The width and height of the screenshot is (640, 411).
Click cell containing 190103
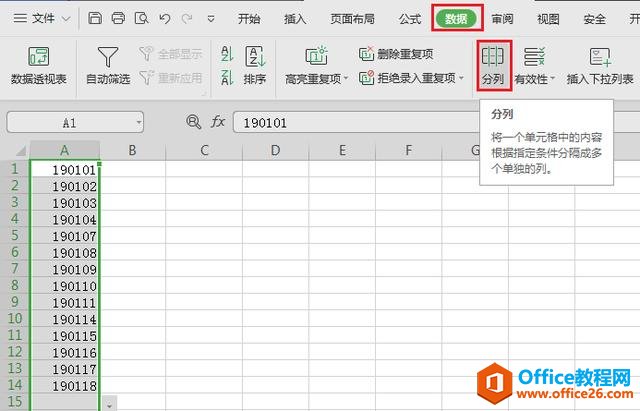point(65,202)
